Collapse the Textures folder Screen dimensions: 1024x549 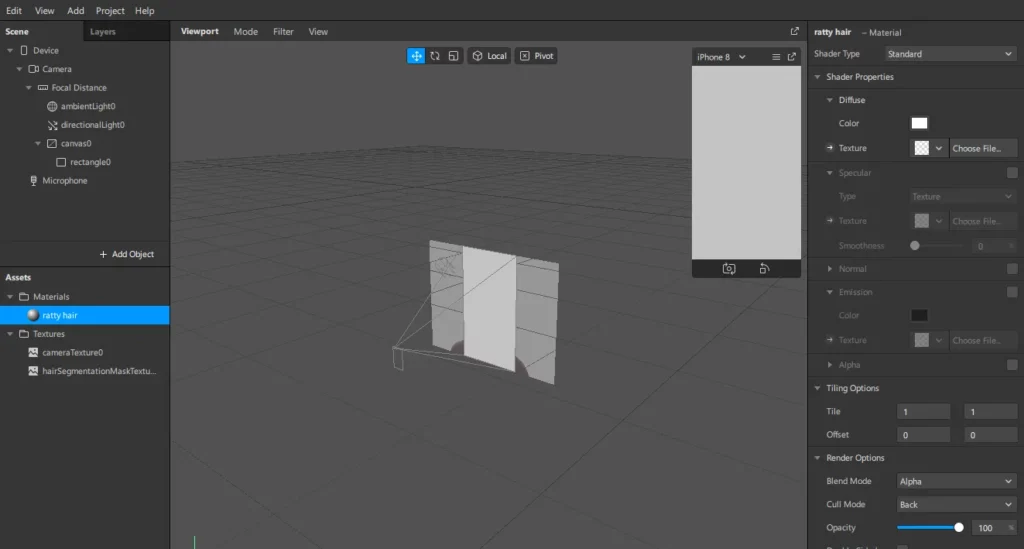(10, 334)
